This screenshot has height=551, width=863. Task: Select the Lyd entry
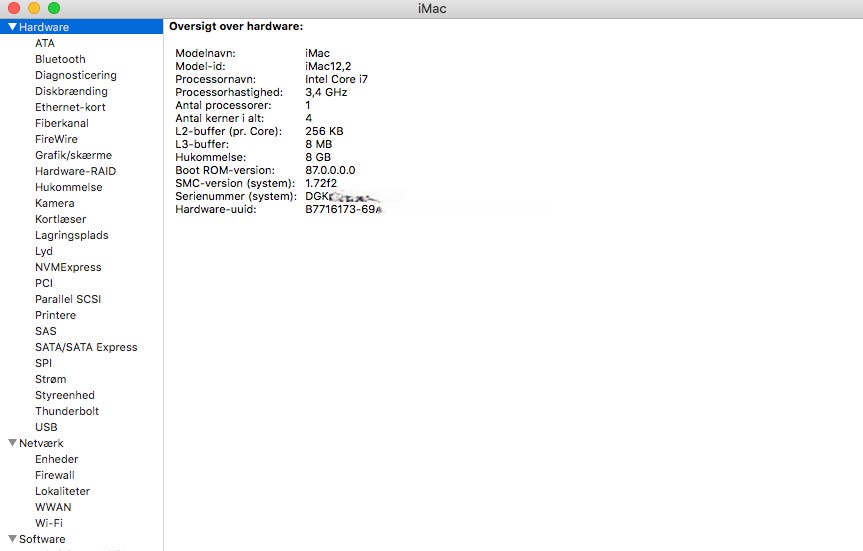click(x=44, y=251)
